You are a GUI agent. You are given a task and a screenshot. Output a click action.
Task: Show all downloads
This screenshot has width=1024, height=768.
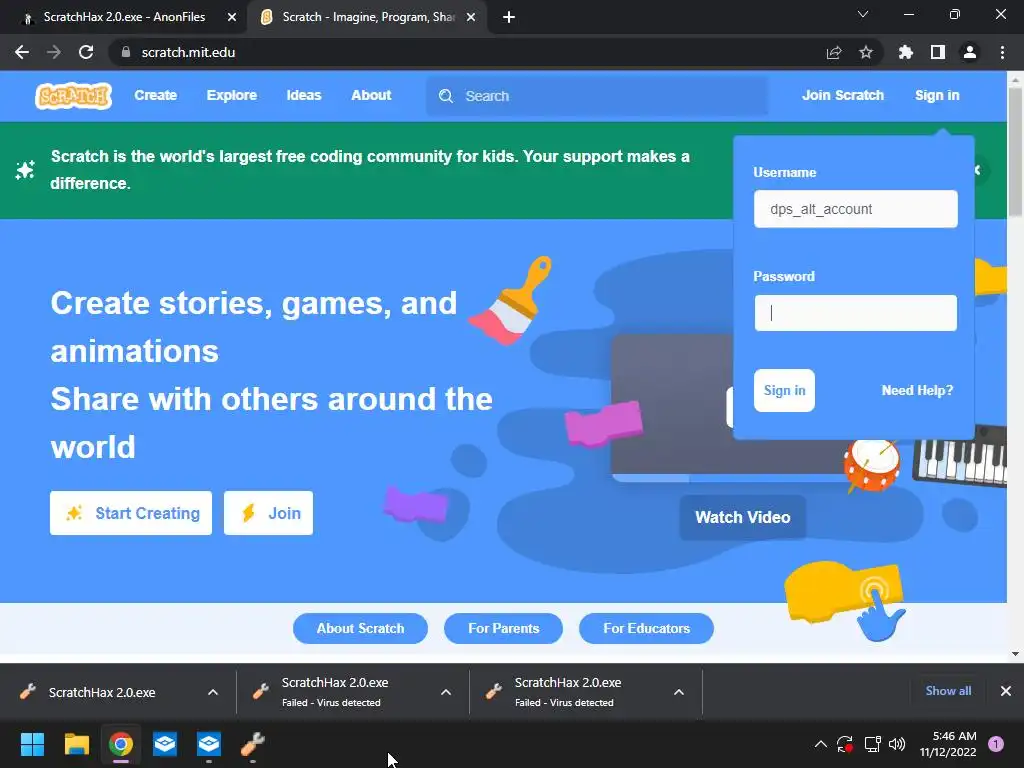point(948,691)
